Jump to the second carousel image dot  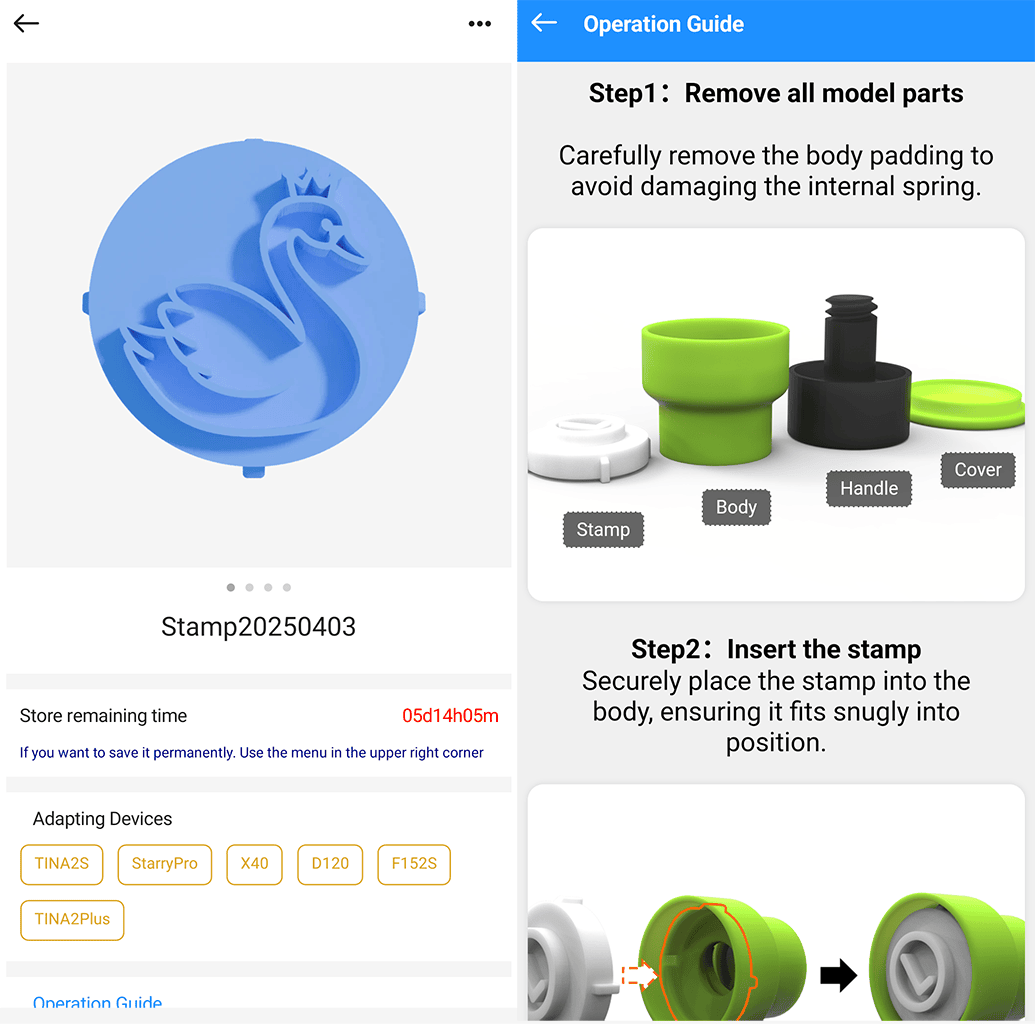click(x=250, y=587)
